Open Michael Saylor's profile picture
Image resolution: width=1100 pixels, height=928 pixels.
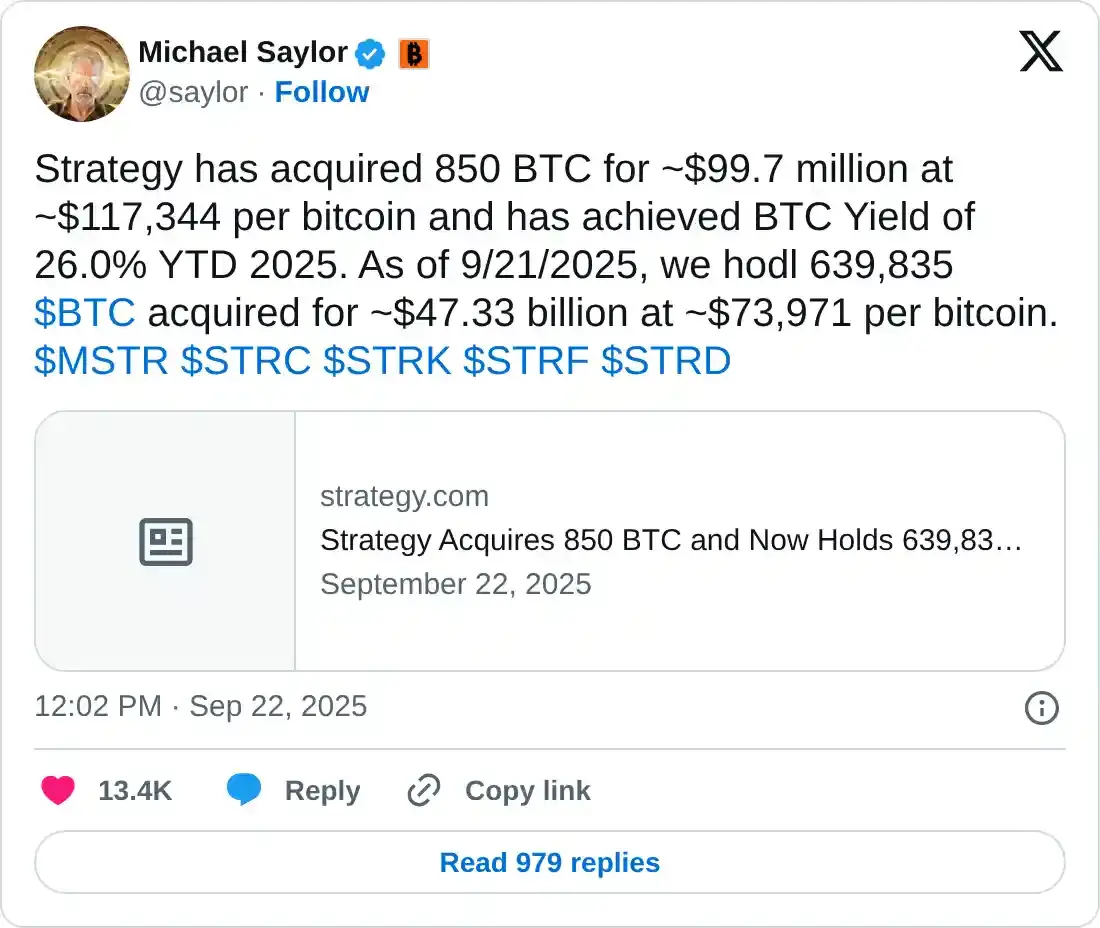click(81, 73)
